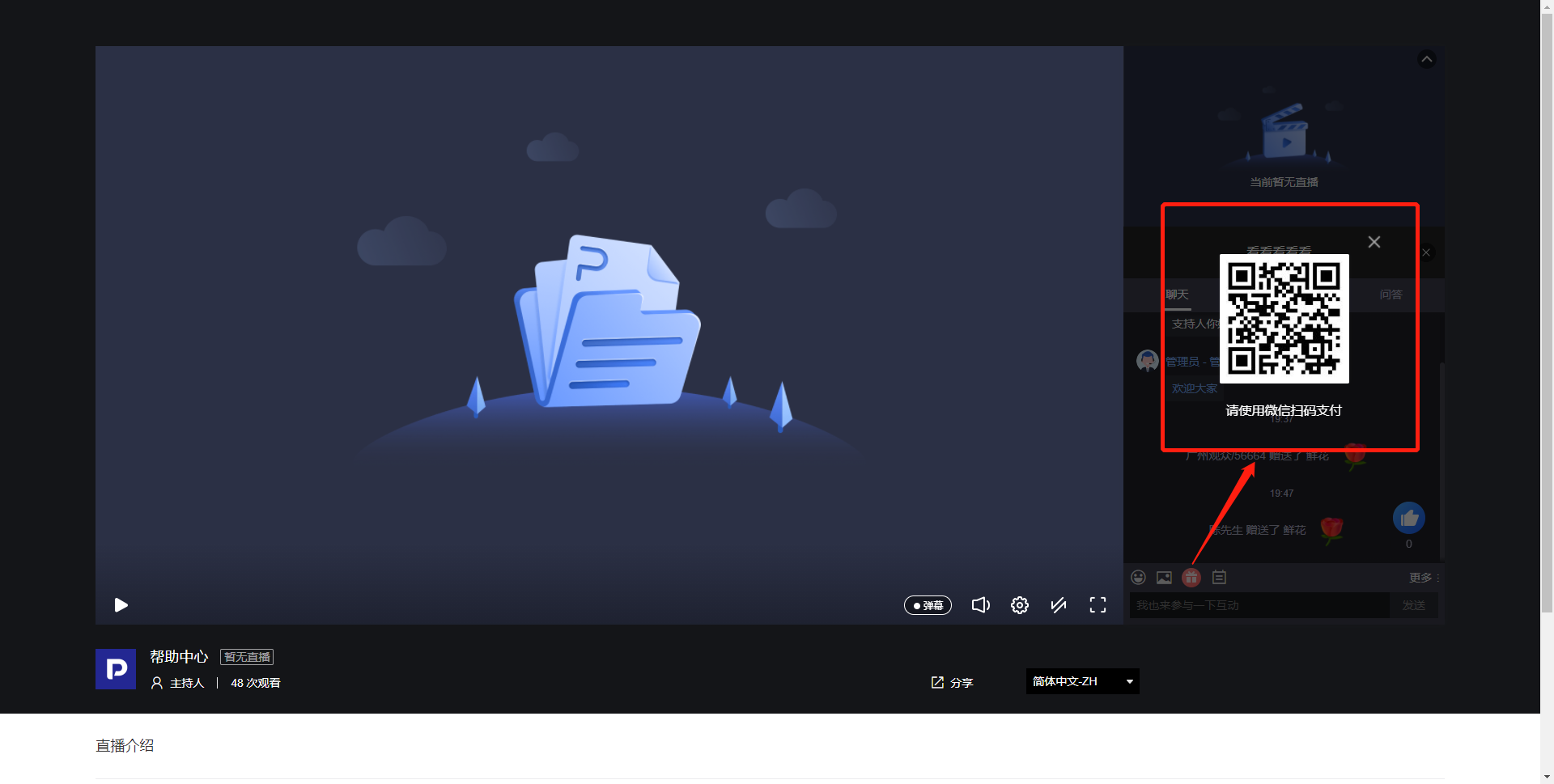1554x784 pixels.
Task: Send the chat message with 发送
Action: pos(1414,605)
